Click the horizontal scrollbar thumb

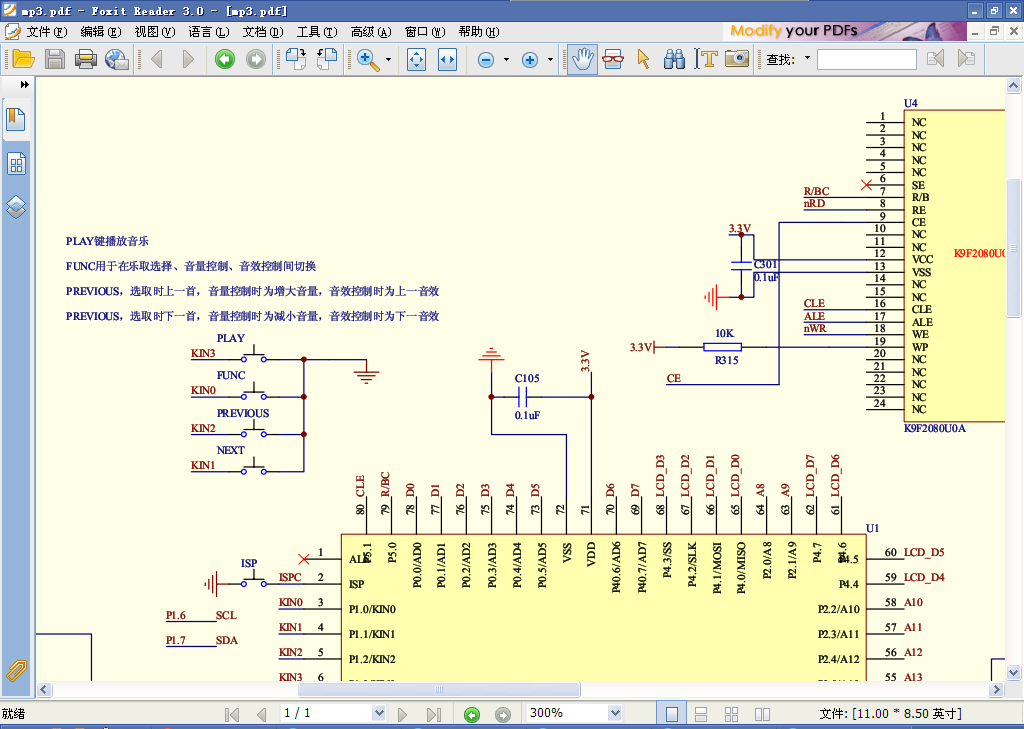pos(439,689)
